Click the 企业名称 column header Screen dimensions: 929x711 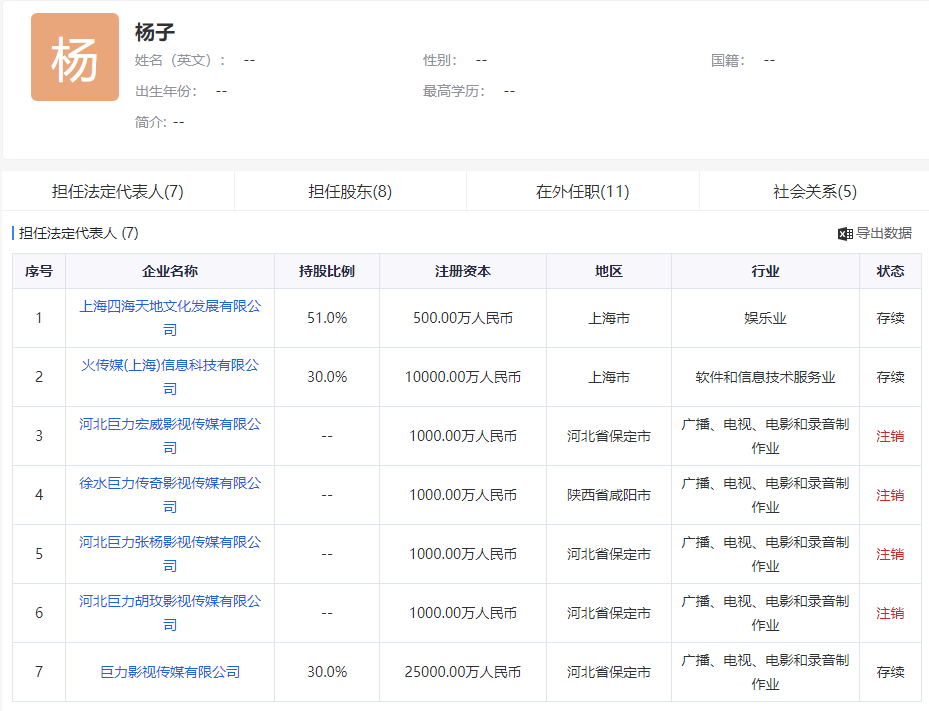coord(172,271)
